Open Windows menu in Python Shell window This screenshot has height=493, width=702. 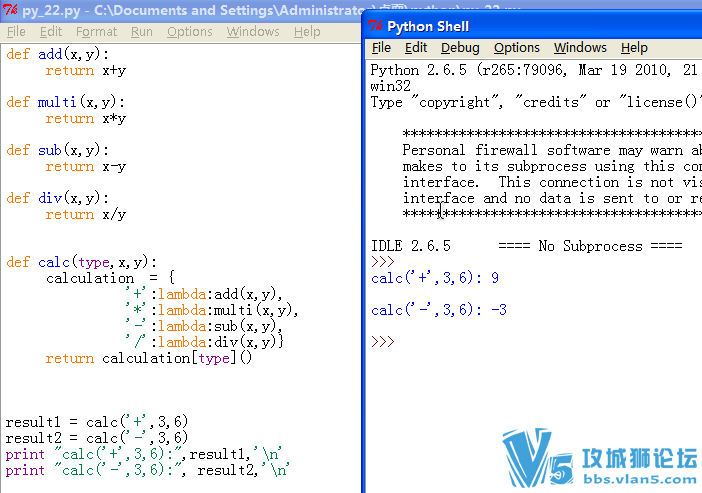coord(580,47)
